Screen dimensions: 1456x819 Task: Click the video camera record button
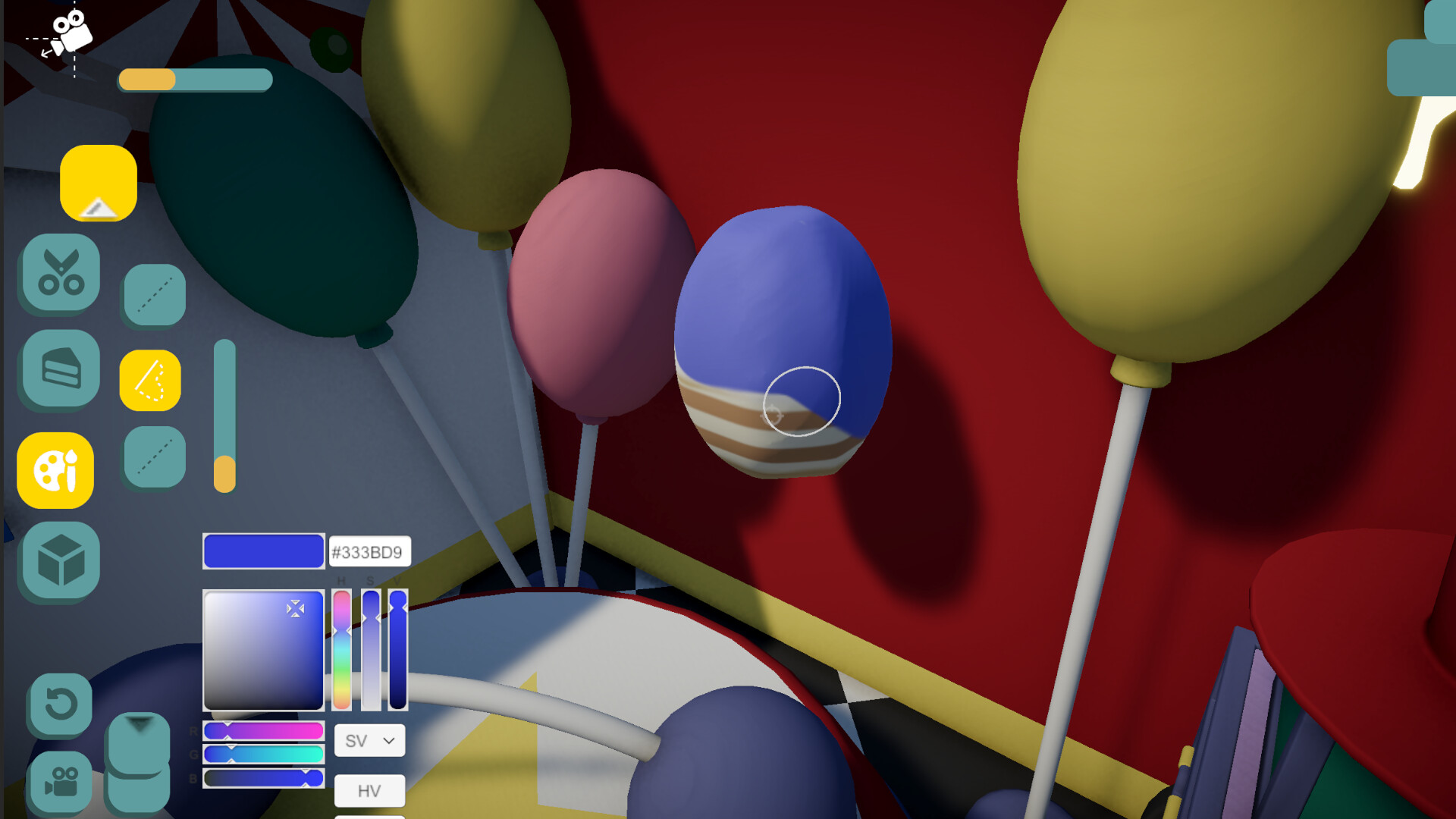61,781
